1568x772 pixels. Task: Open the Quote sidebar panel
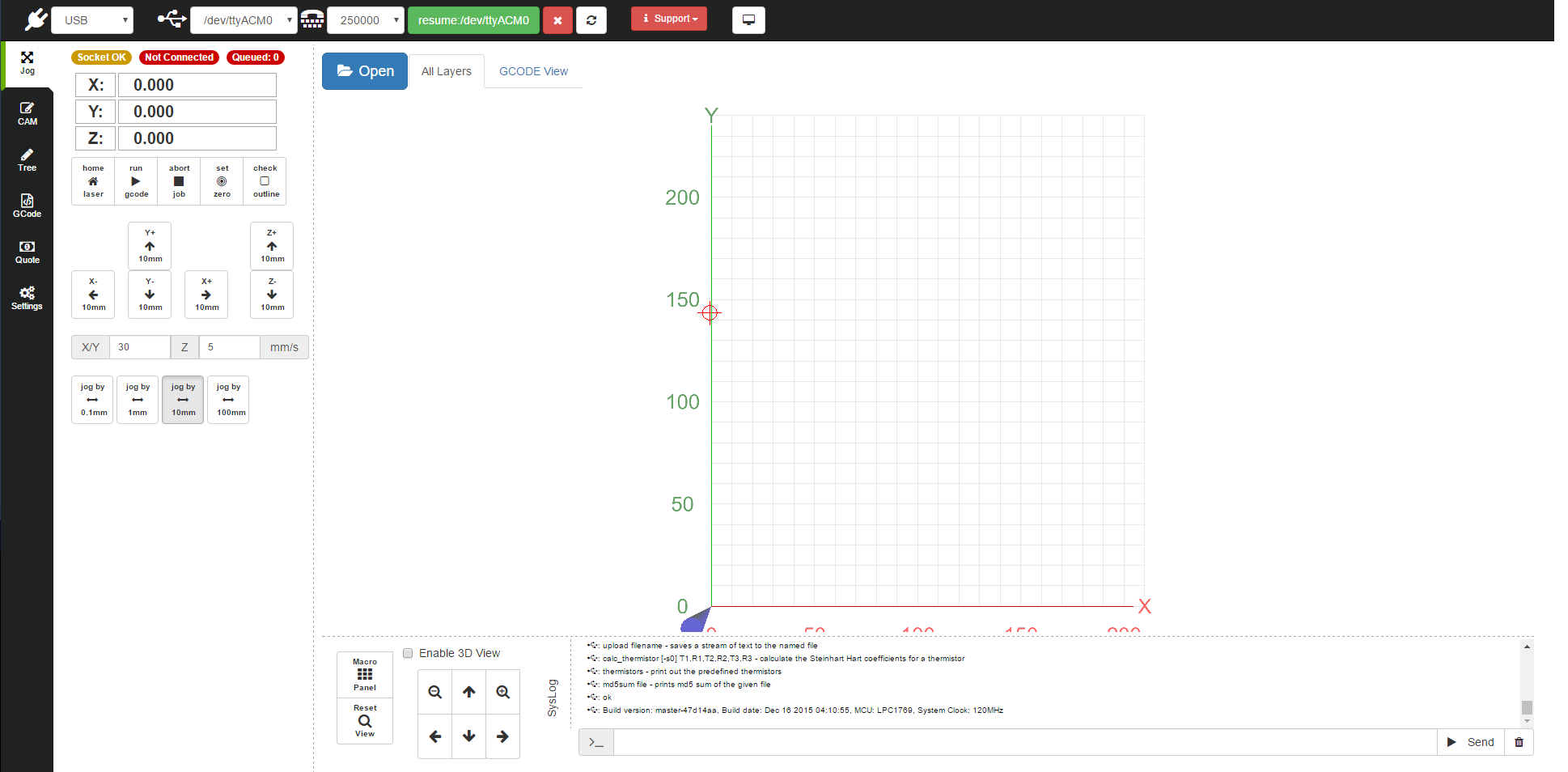click(28, 252)
